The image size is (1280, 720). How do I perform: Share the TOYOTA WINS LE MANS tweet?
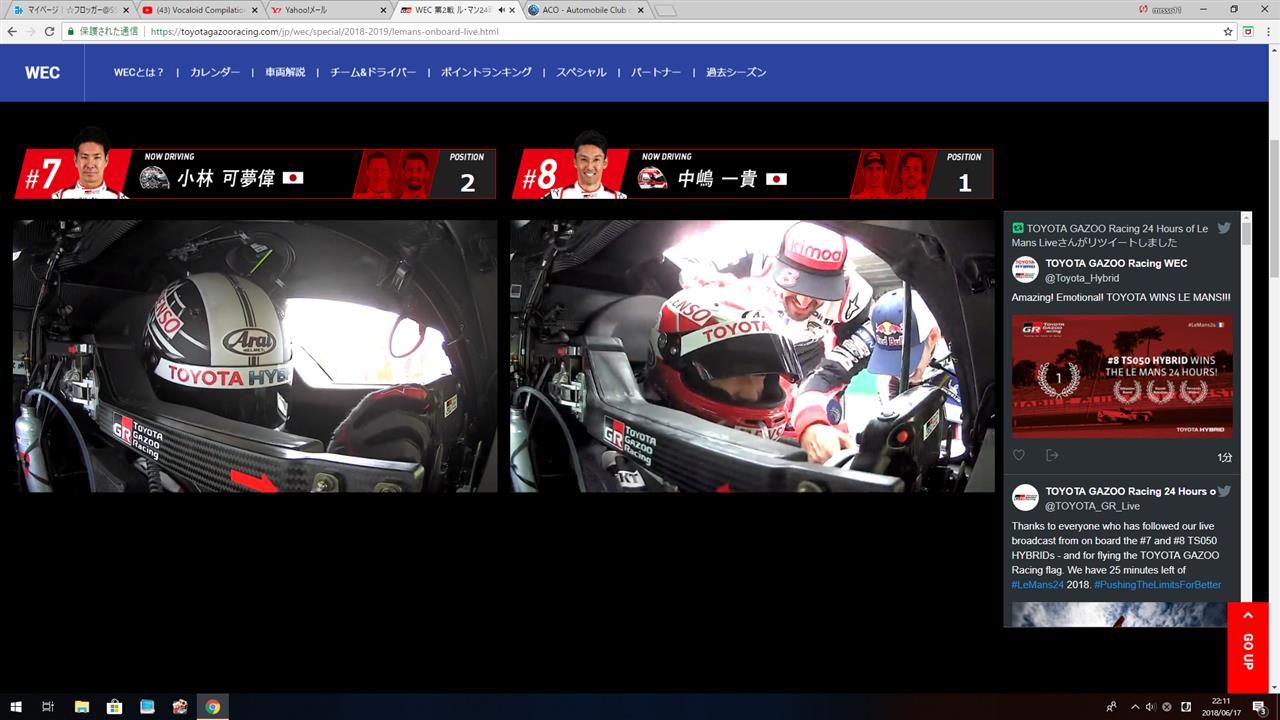pyautogui.click(x=1052, y=455)
